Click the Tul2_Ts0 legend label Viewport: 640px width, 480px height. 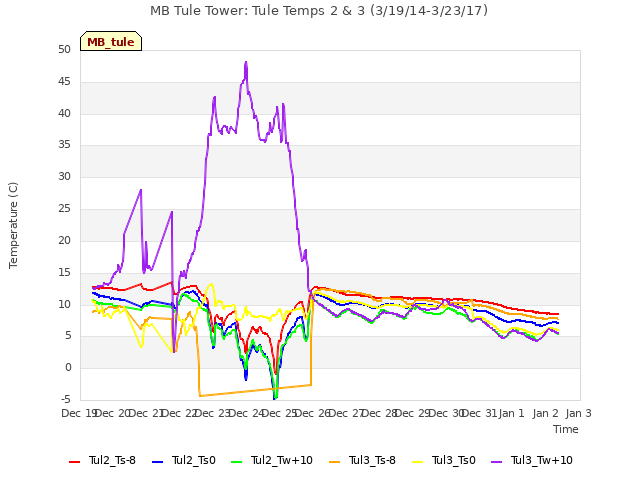(193, 460)
